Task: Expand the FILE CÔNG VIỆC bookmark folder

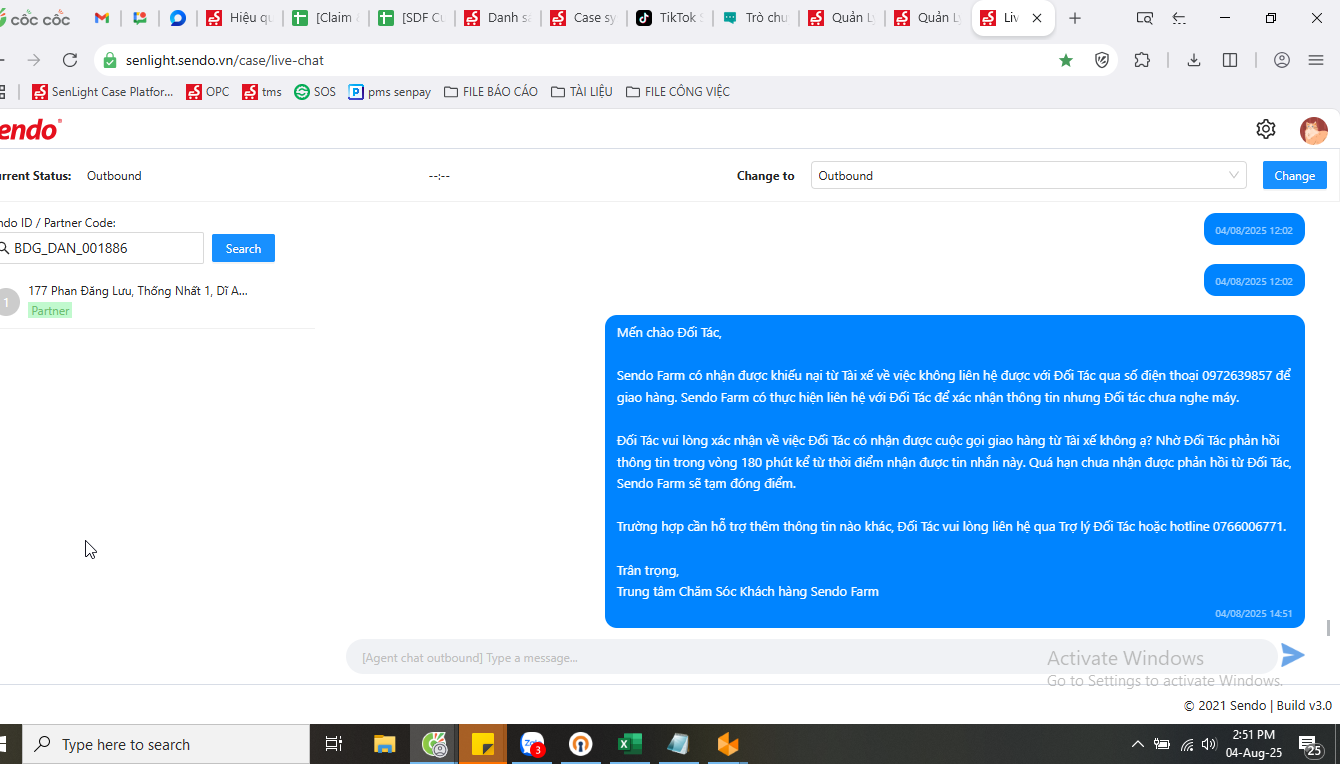Action: pos(678,92)
